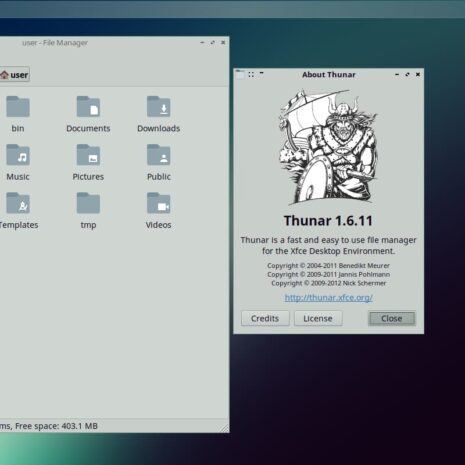The height and width of the screenshot is (465, 465).
Task: Click the Videos folder icon
Action: click(x=158, y=203)
